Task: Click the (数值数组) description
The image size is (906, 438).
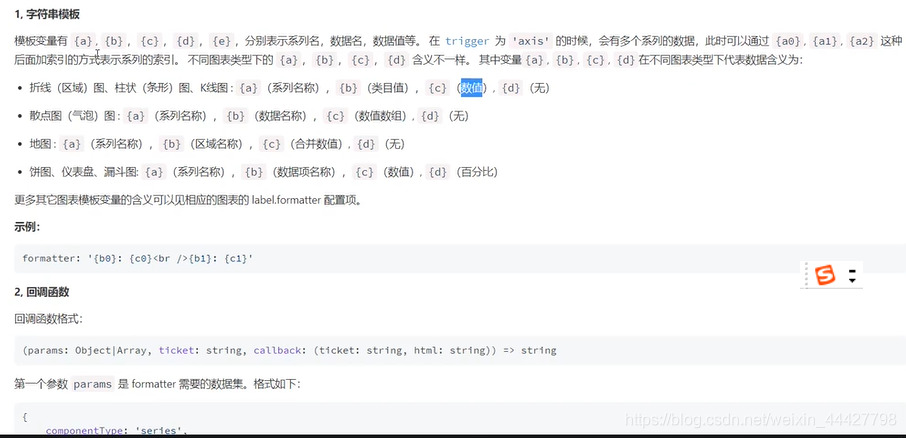Action: pos(381,116)
